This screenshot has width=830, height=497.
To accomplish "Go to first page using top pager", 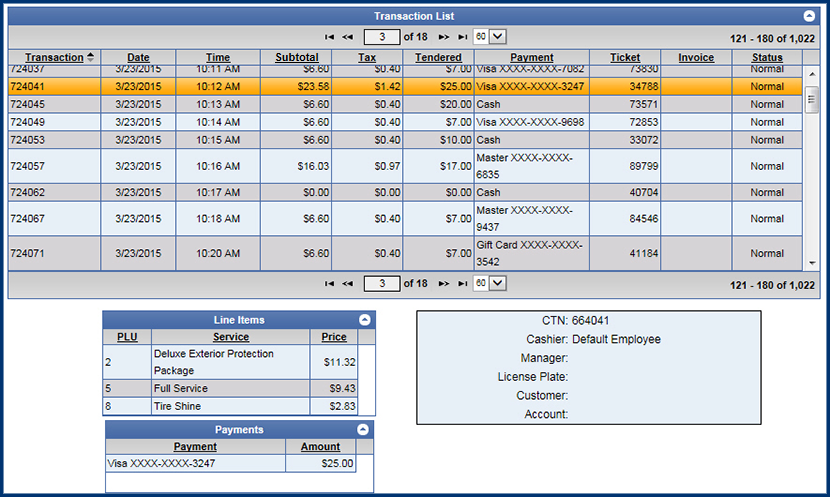I will 330,36.
